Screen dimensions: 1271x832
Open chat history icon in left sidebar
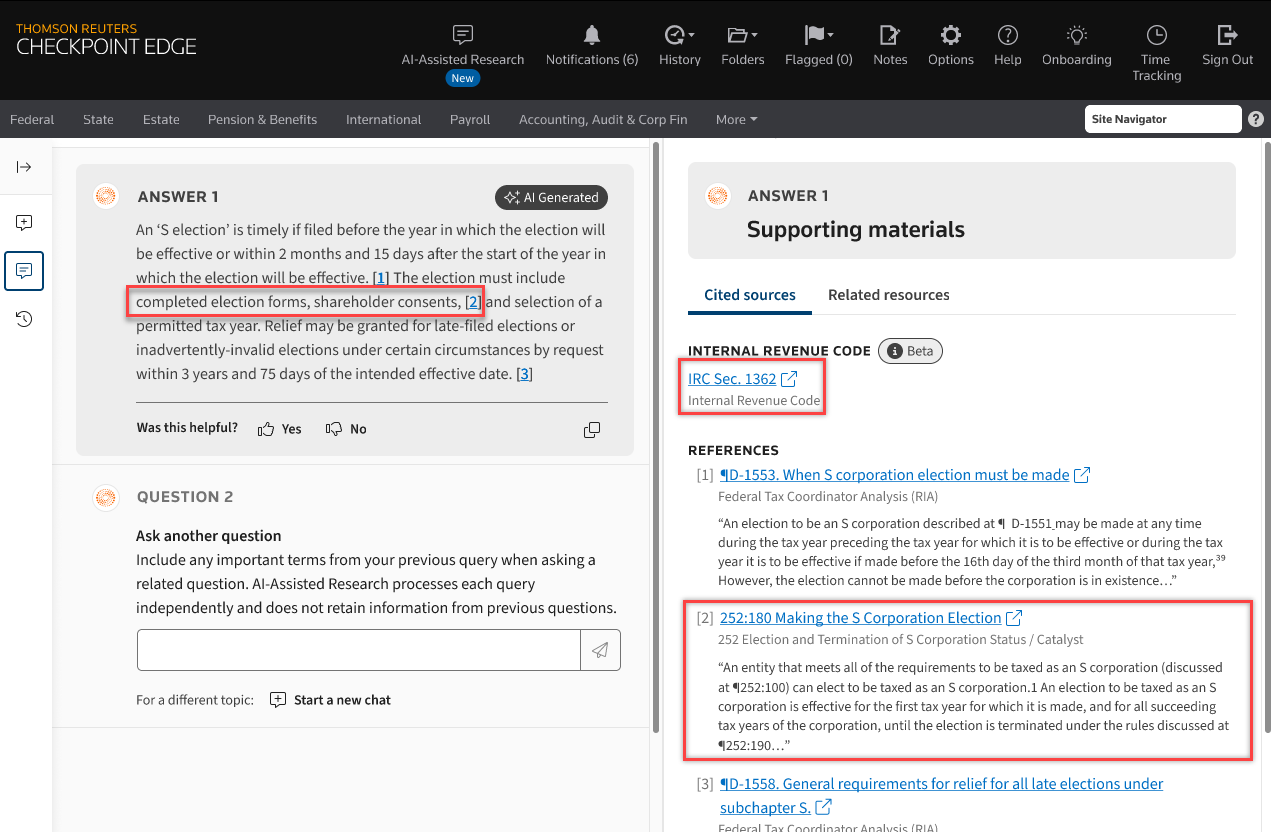[24, 319]
